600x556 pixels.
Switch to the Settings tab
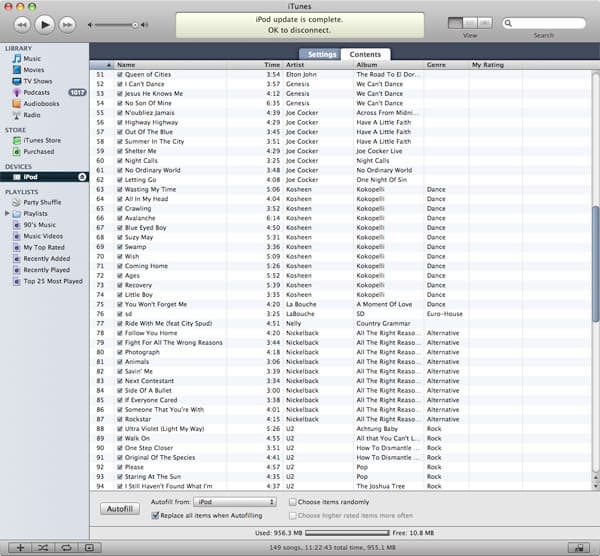click(x=321, y=54)
